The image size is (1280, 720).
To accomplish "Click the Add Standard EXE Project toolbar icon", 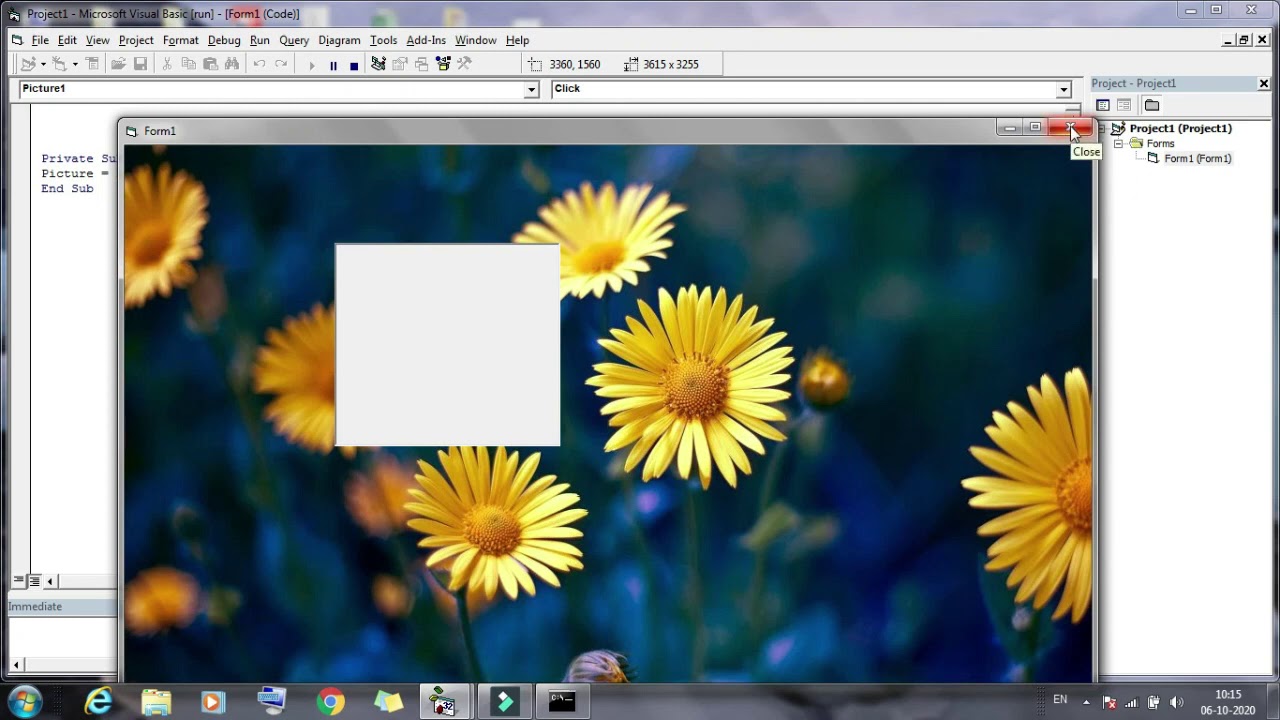I will [28, 64].
